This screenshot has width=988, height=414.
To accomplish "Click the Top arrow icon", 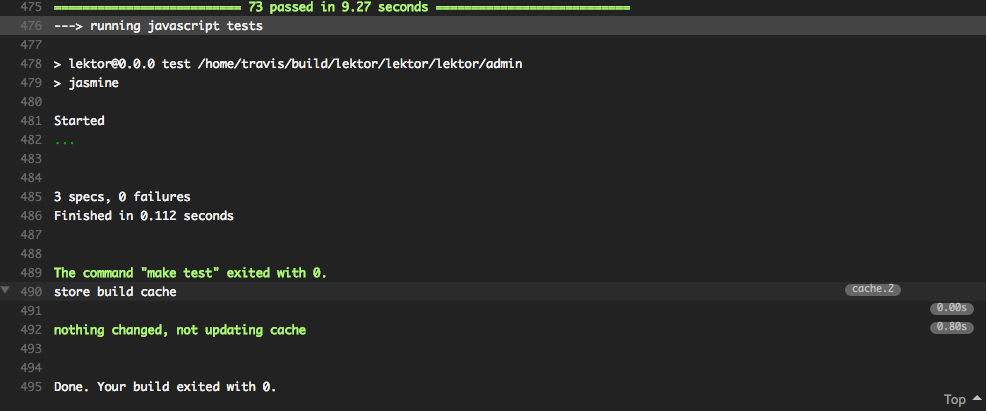I will tap(977, 398).
